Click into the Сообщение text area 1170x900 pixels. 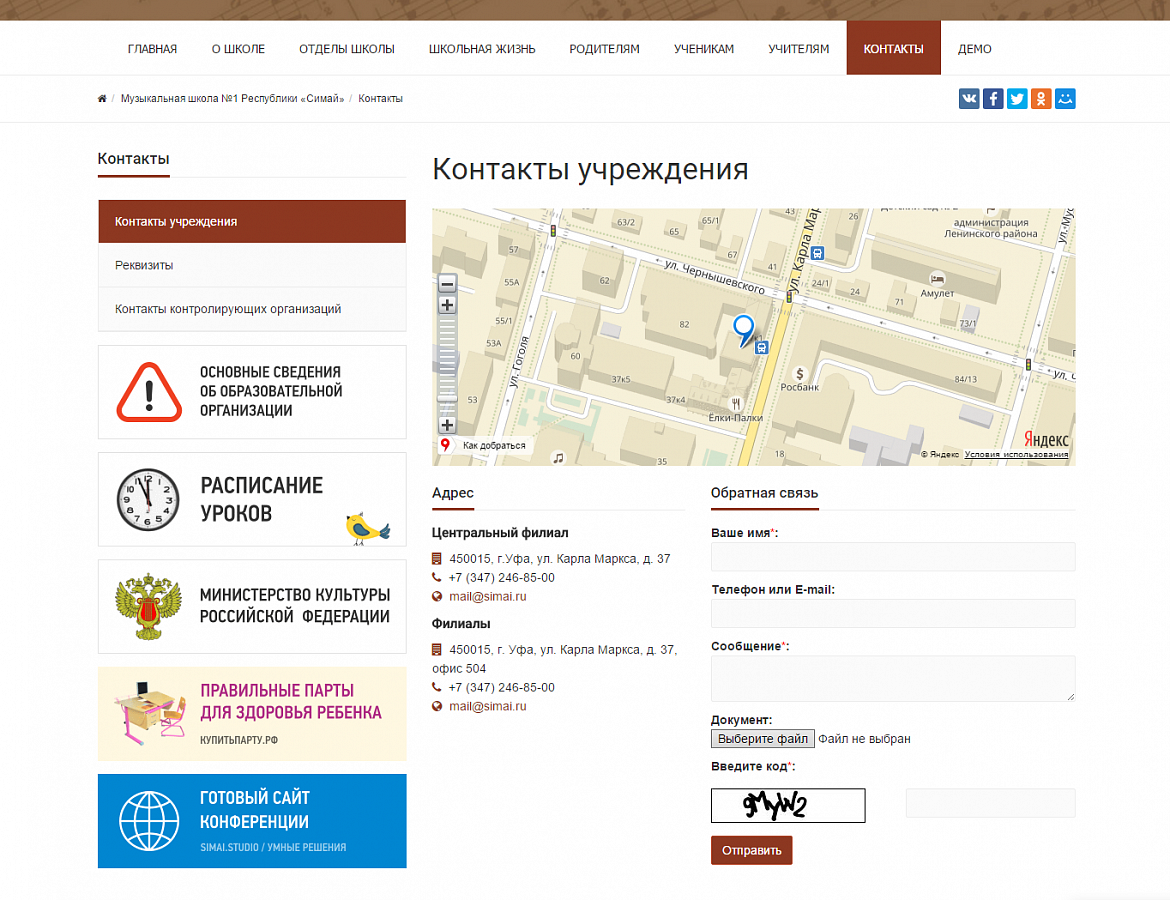[x=893, y=678]
